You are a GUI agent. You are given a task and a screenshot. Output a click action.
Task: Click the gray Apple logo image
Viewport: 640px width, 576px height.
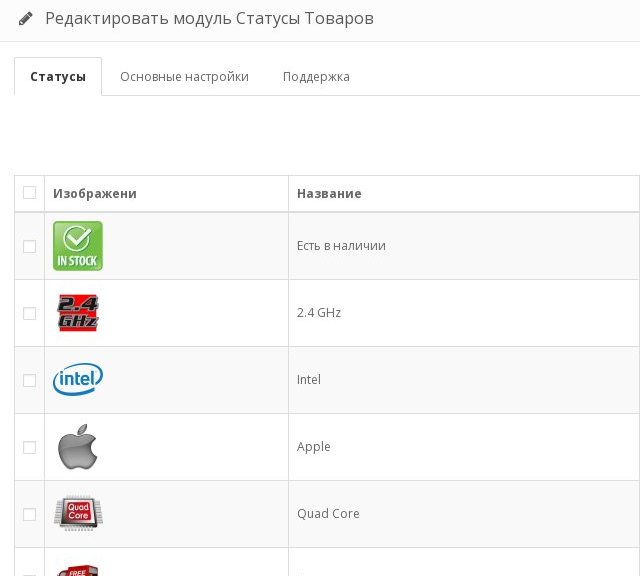pyautogui.click(x=78, y=447)
